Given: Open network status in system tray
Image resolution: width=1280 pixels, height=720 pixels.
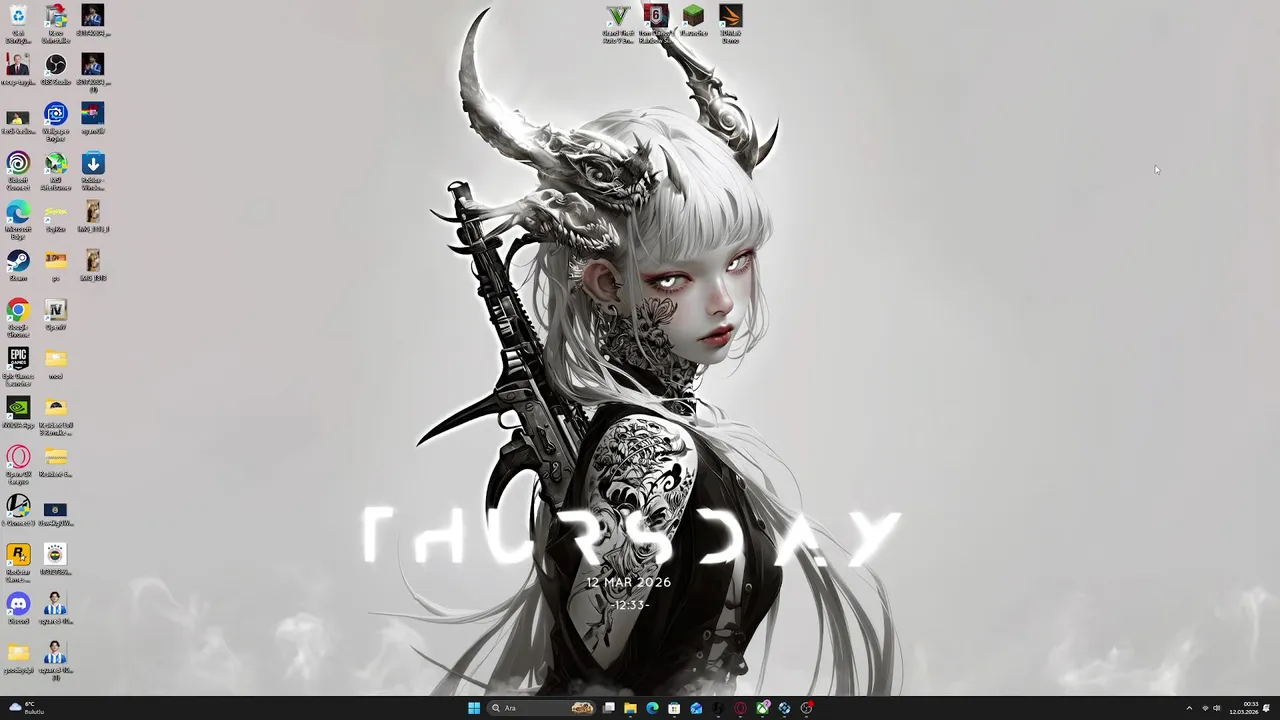Looking at the screenshot, I should point(1204,708).
